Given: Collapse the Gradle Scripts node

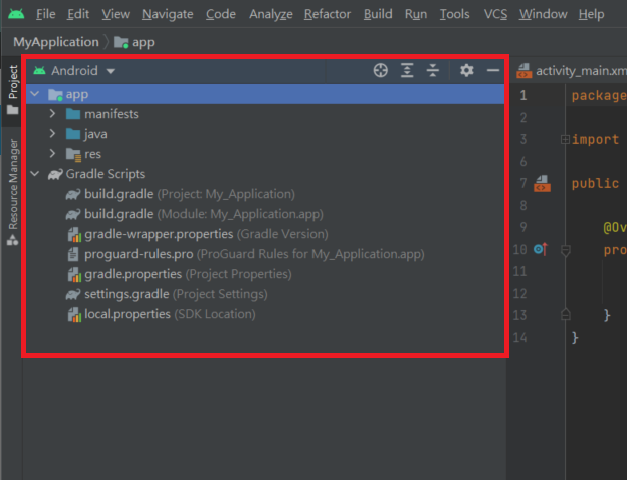Looking at the screenshot, I should click(35, 174).
